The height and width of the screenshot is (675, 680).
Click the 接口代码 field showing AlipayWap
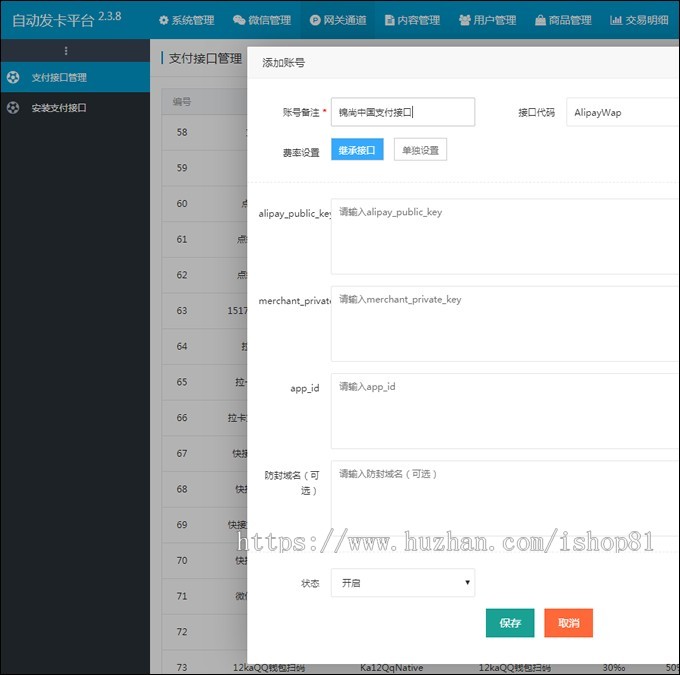pyautogui.click(x=623, y=112)
